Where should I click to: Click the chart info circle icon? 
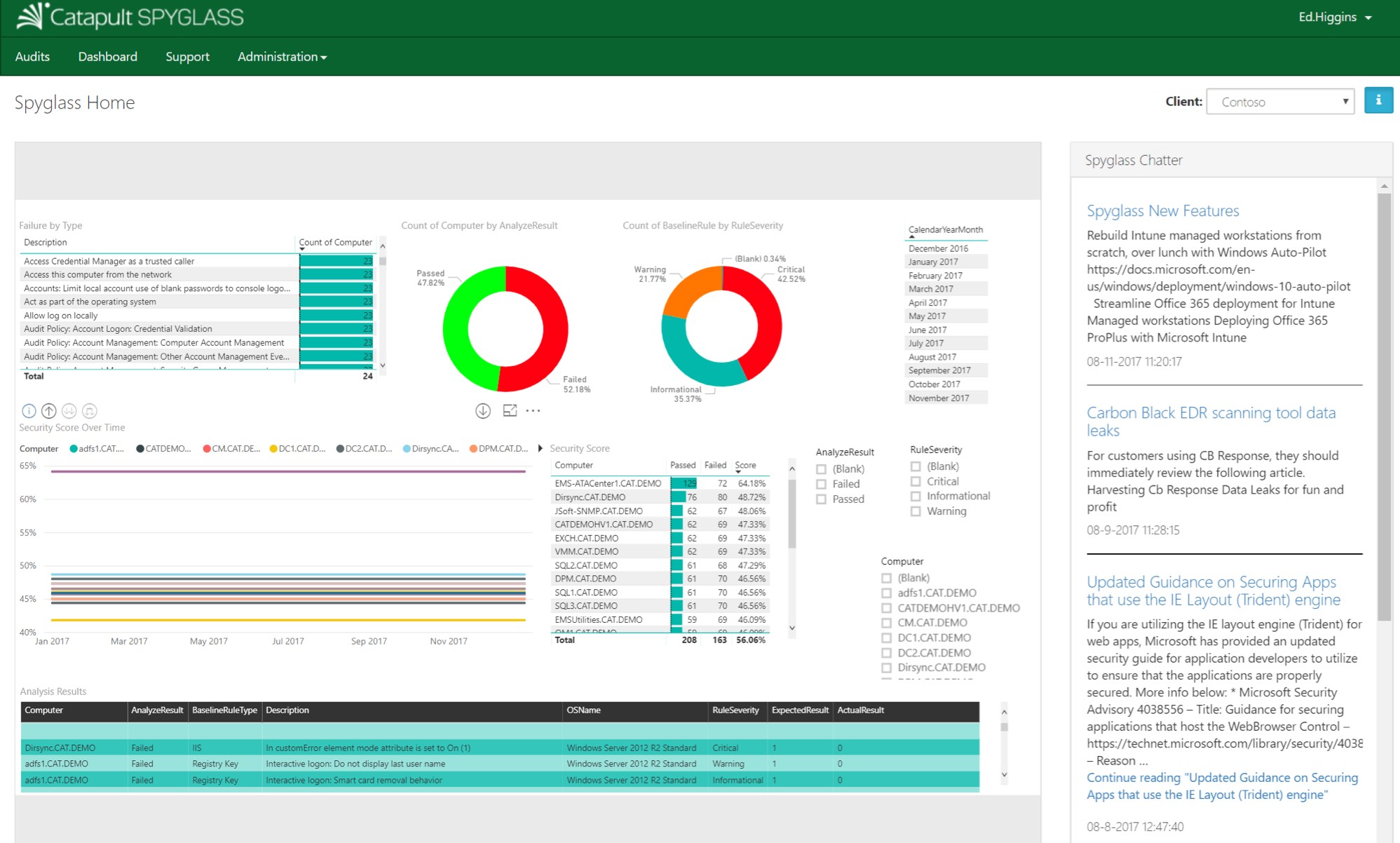[x=29, y=411]
